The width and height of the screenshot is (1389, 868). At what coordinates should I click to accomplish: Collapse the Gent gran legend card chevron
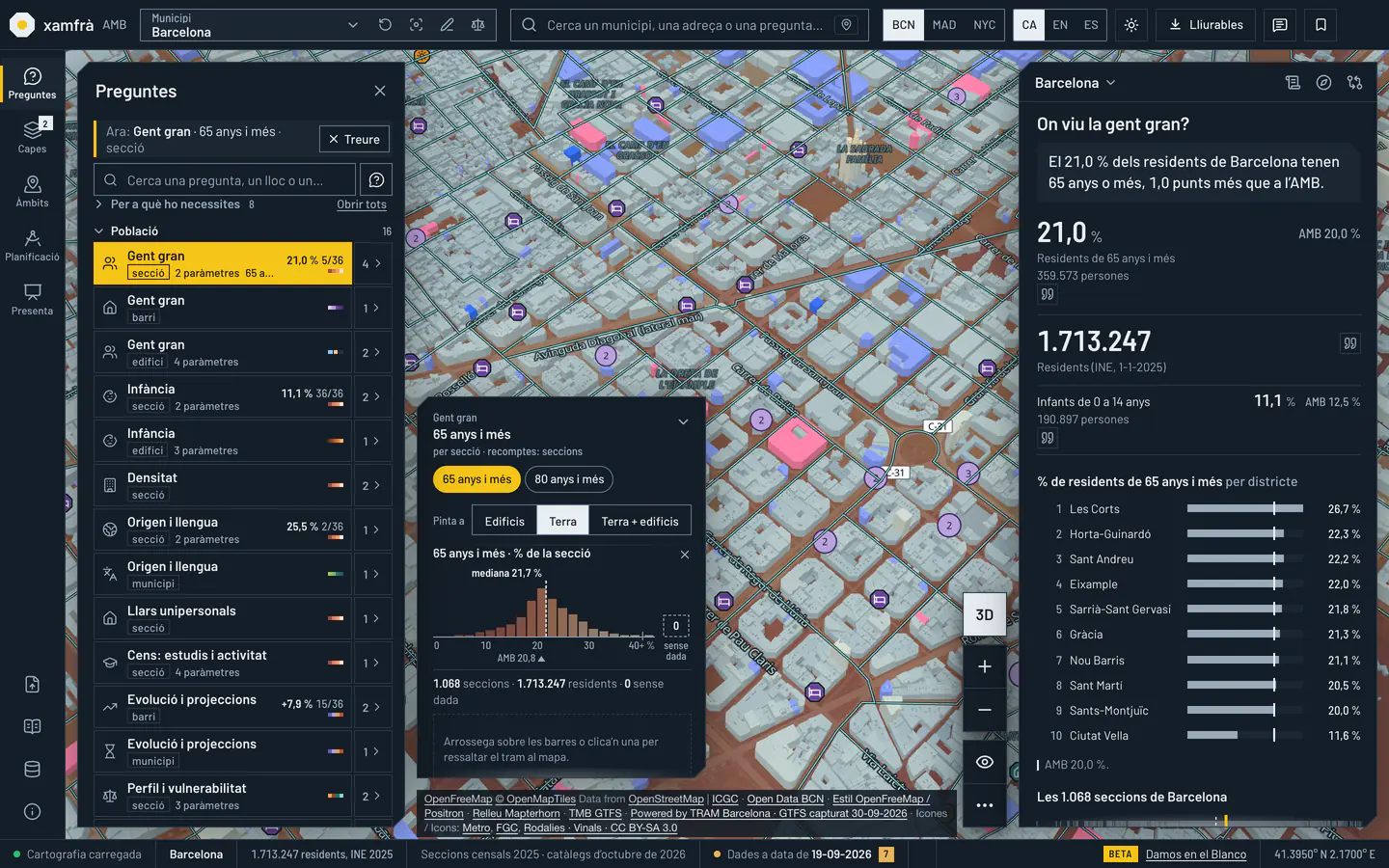(683, 421)
